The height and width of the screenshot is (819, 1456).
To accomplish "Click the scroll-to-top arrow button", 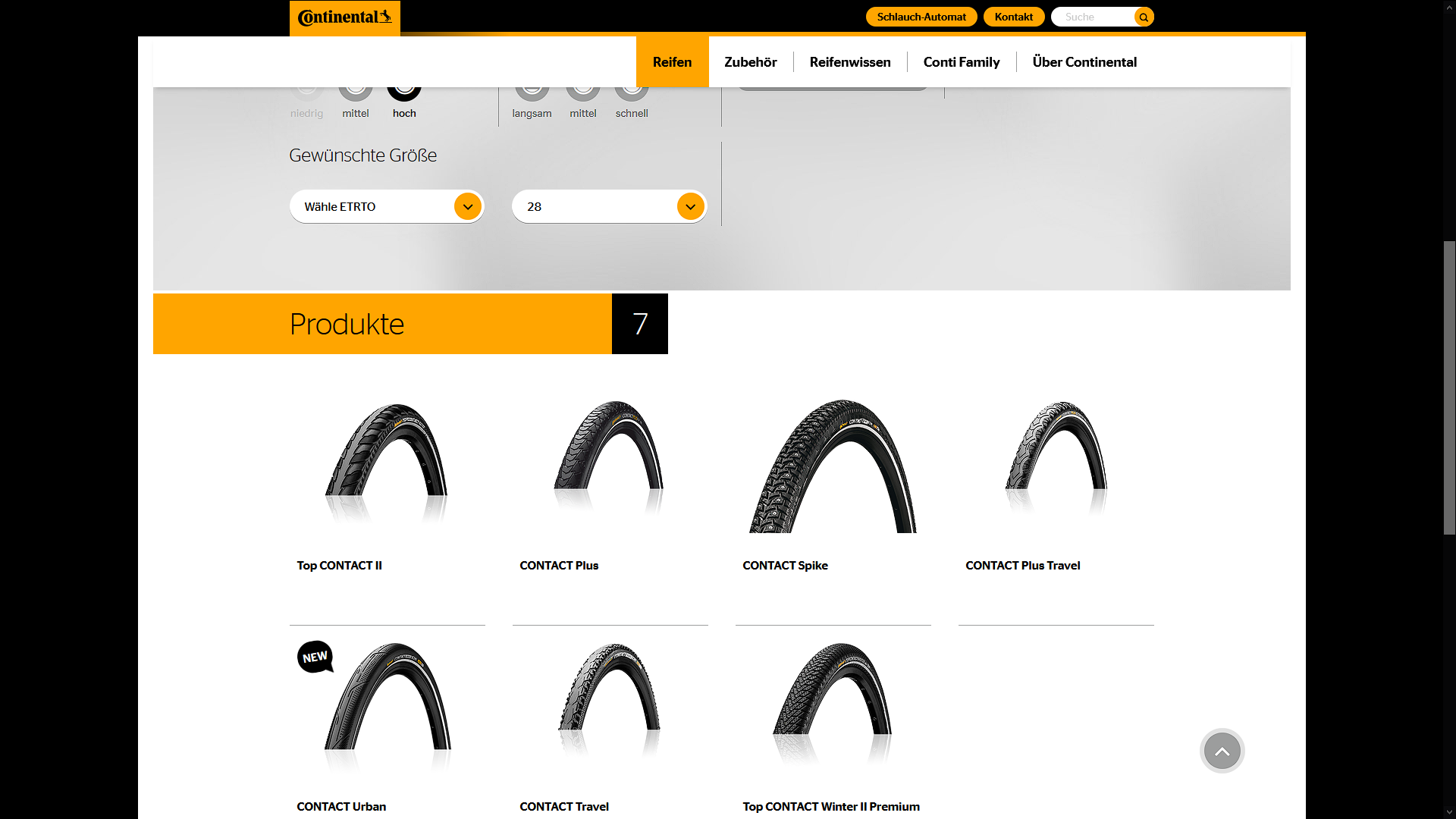I will coord(1222,751).
